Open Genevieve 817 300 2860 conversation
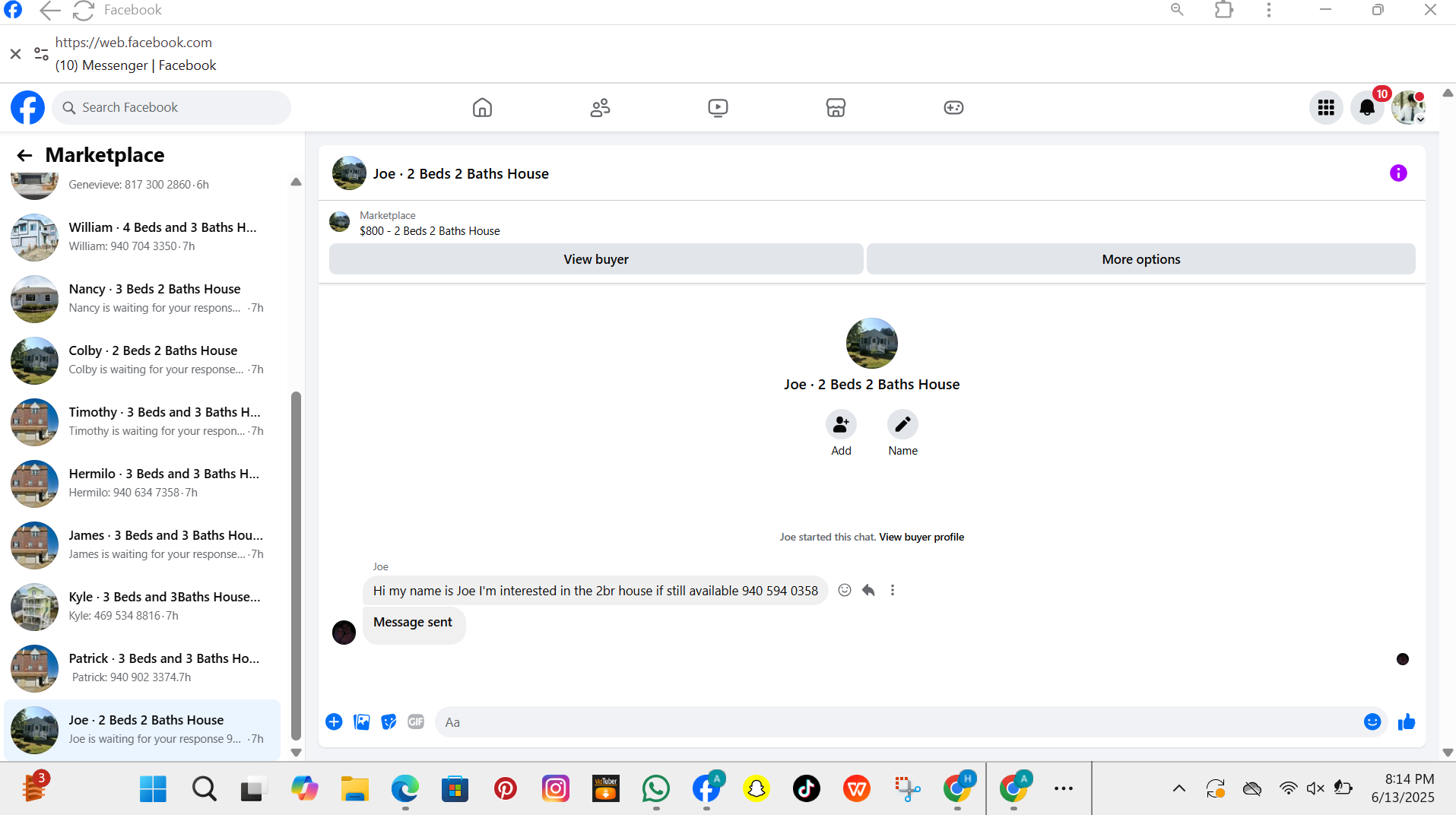This screenshot has width=1456, height=815. coord(142,185)
